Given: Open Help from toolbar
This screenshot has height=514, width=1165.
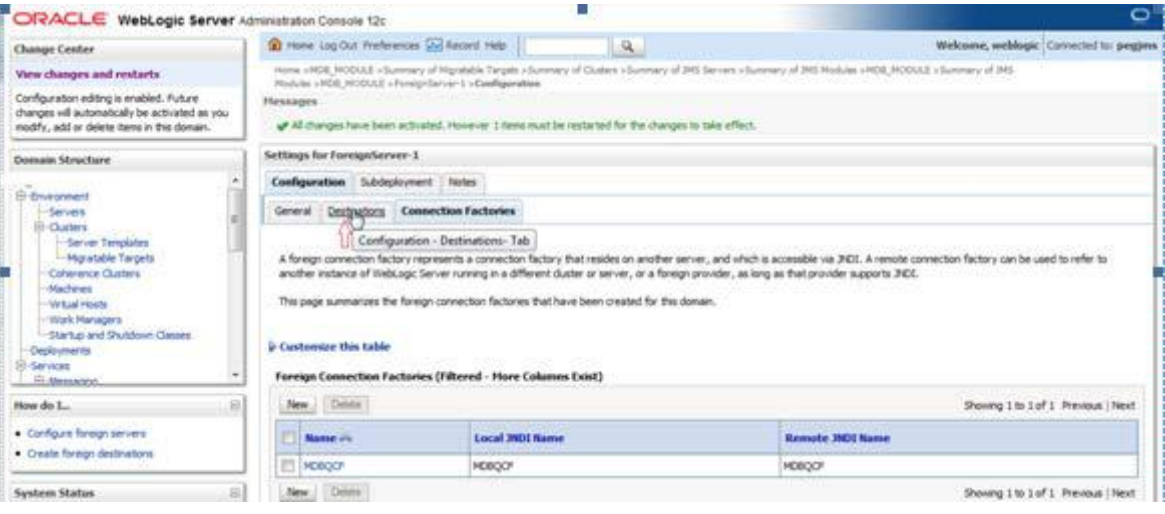Looking at the screenshot, I should 495,45.
